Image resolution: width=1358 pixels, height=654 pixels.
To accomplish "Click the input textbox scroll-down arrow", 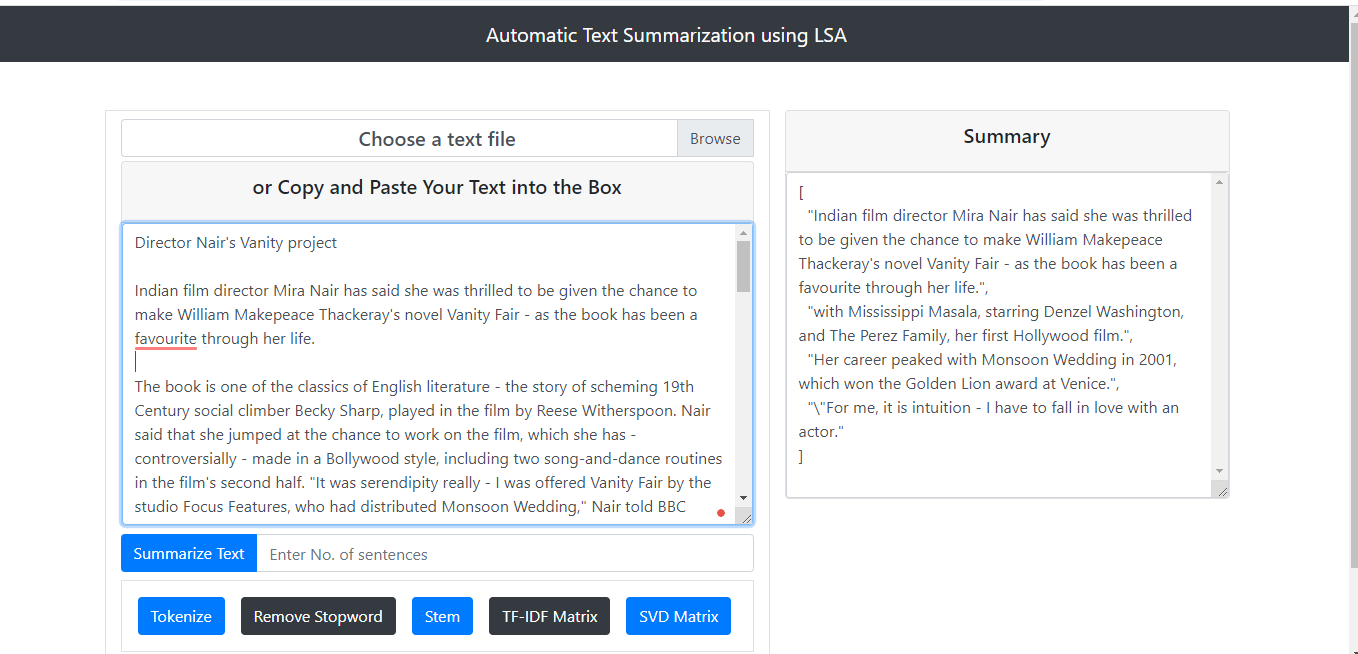I will tap(743, 498).
